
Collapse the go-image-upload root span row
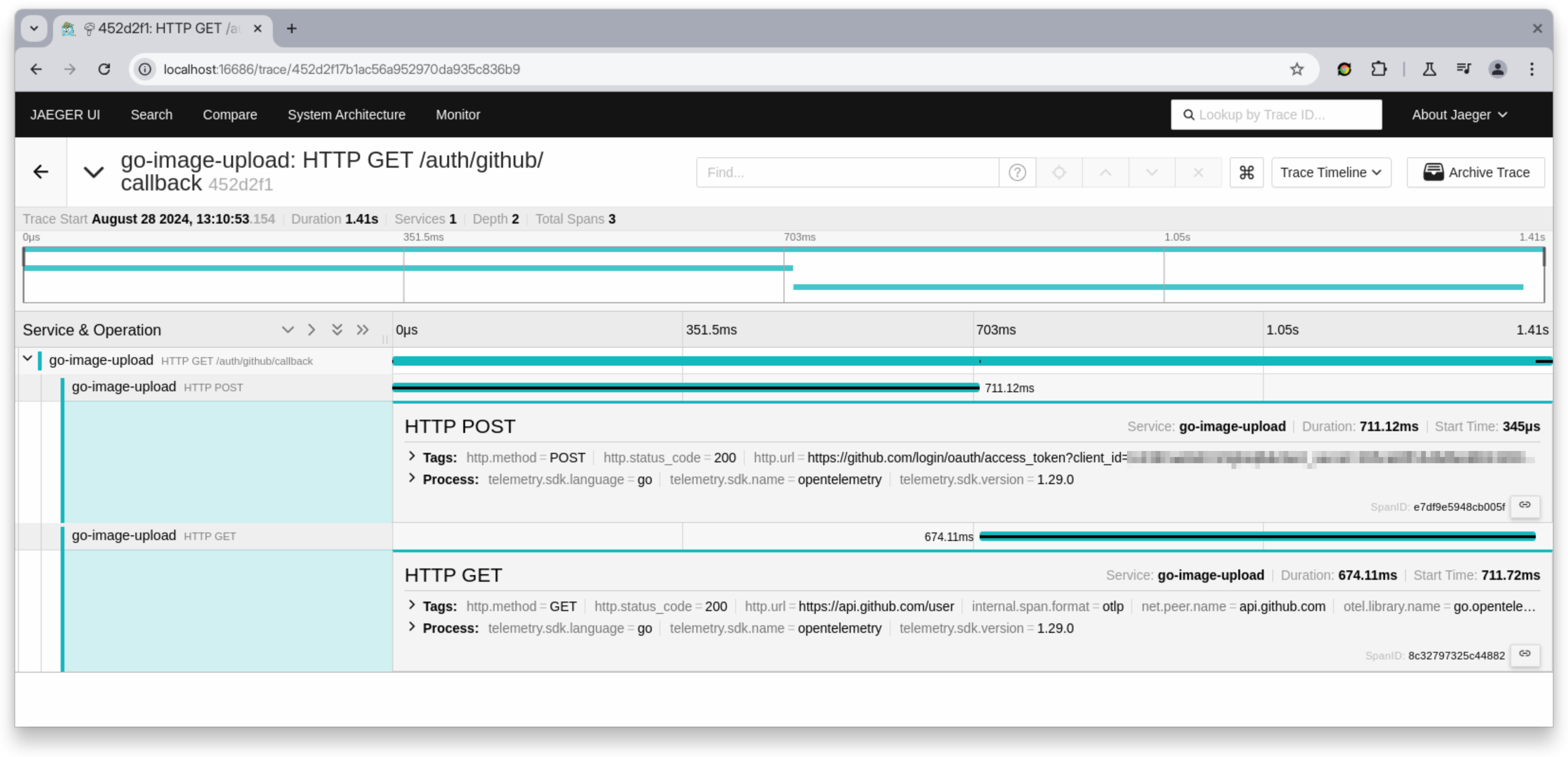(x=27, y=359)
